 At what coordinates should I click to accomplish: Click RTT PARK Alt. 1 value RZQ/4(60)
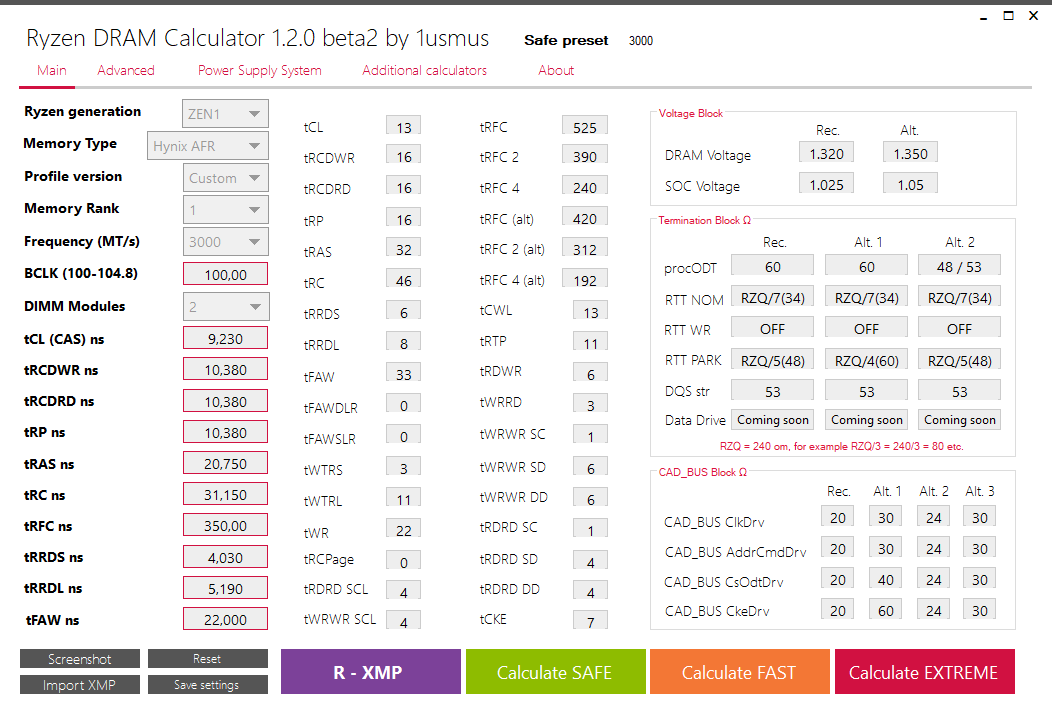tap(866, 360)
